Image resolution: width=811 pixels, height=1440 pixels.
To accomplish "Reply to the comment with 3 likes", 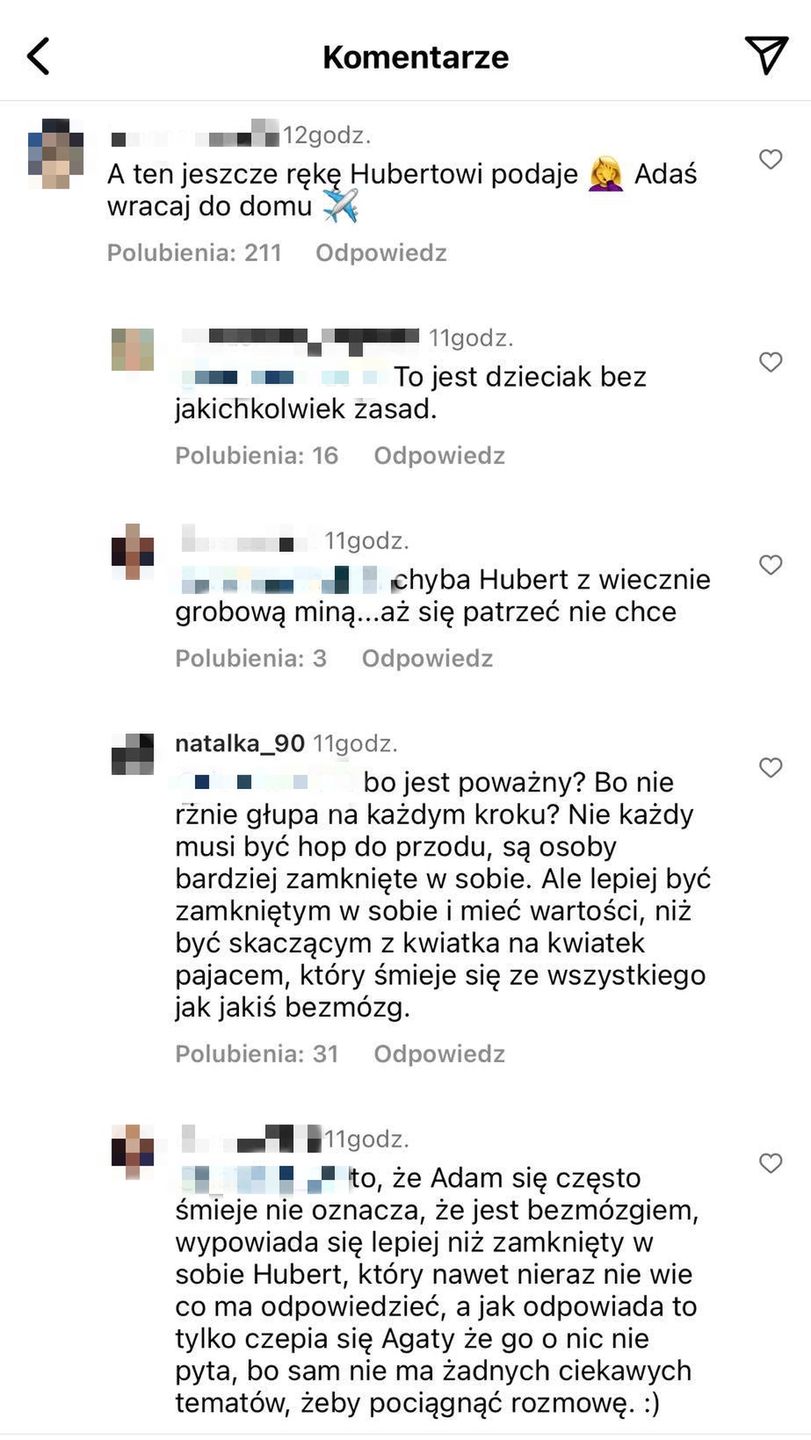I will pos(427,659).
